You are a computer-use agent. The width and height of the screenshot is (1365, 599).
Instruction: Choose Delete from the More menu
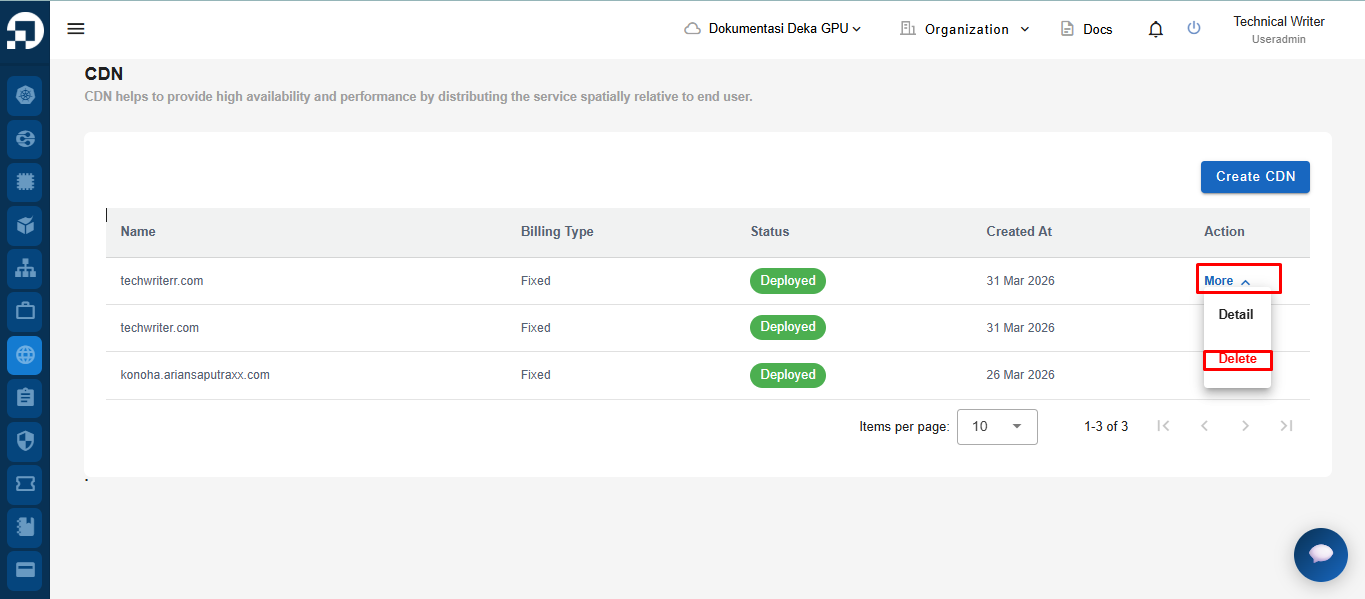click(1237, 359)
